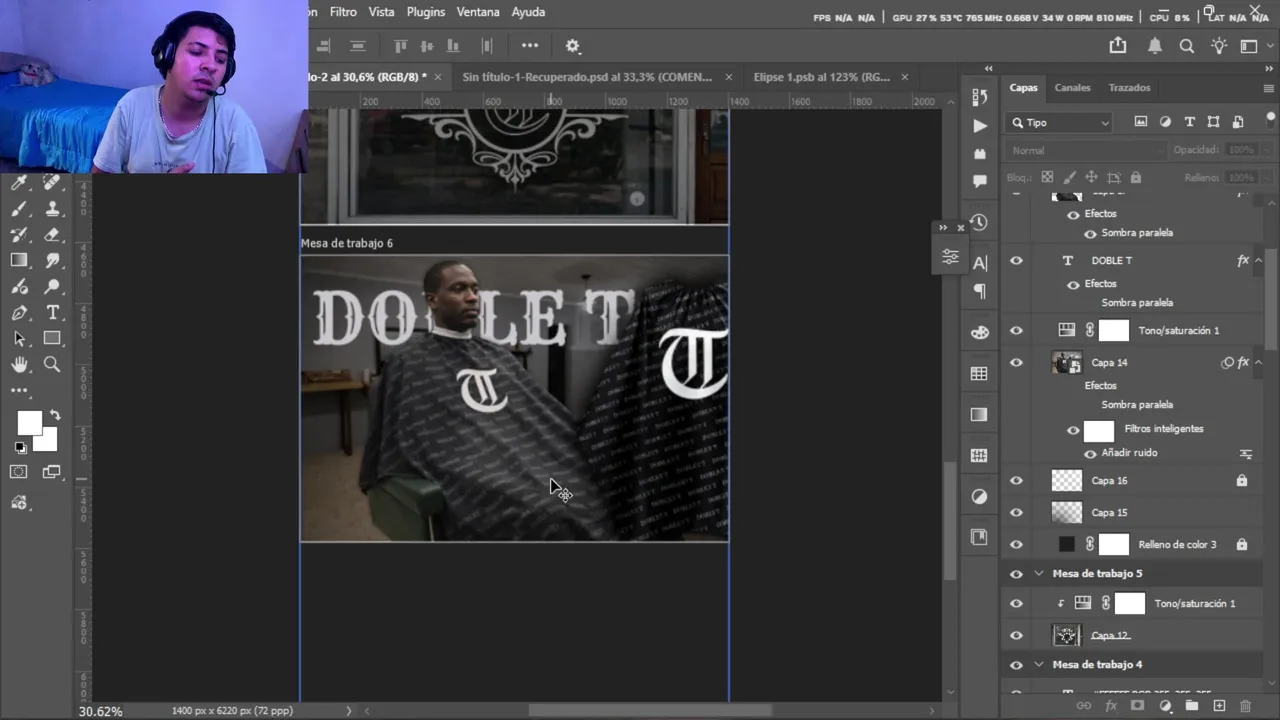Collapse Mesa de trabajo 5 artboard group

coord(1038,574)
